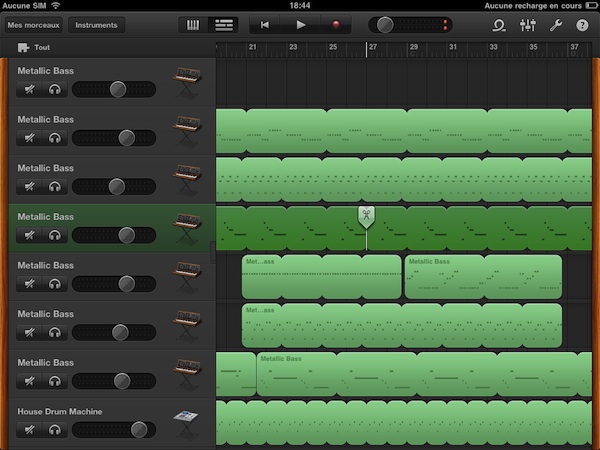Mute the highlighted Metallic Bass track

point(29,235)
